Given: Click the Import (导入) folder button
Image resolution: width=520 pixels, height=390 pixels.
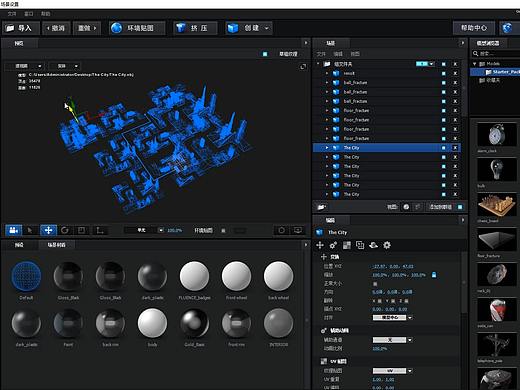Looking at the screenshot, I should click(x=21, y=28).
